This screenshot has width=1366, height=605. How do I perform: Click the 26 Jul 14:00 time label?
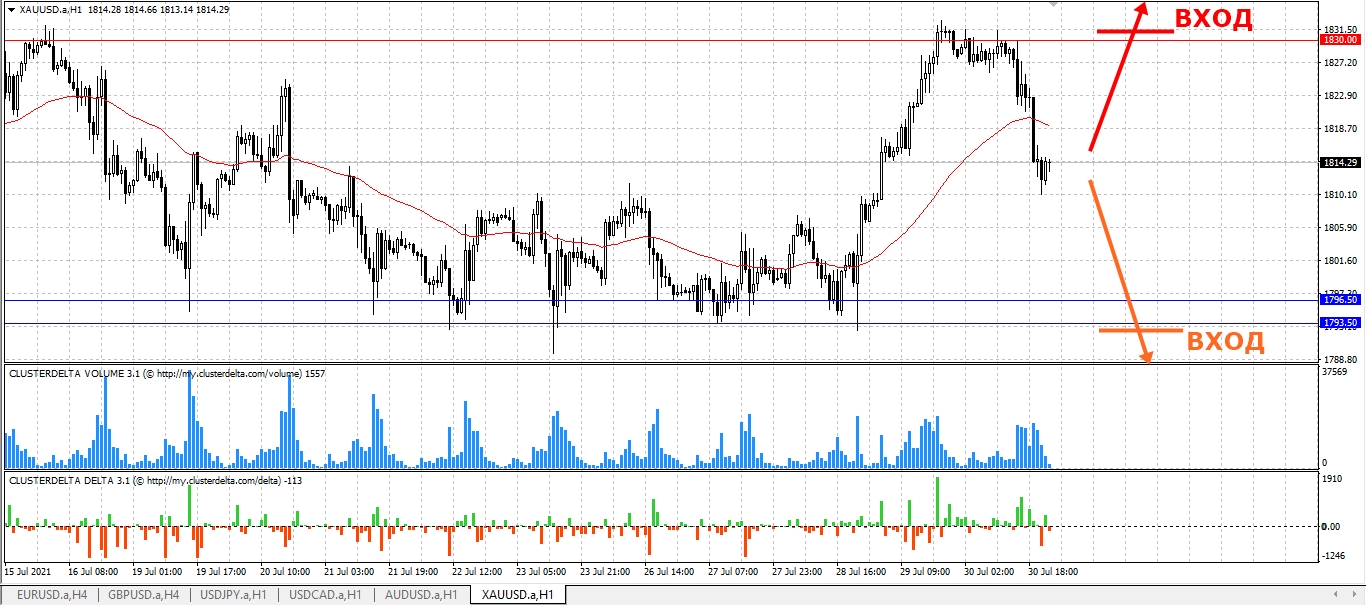pos(669,572)
